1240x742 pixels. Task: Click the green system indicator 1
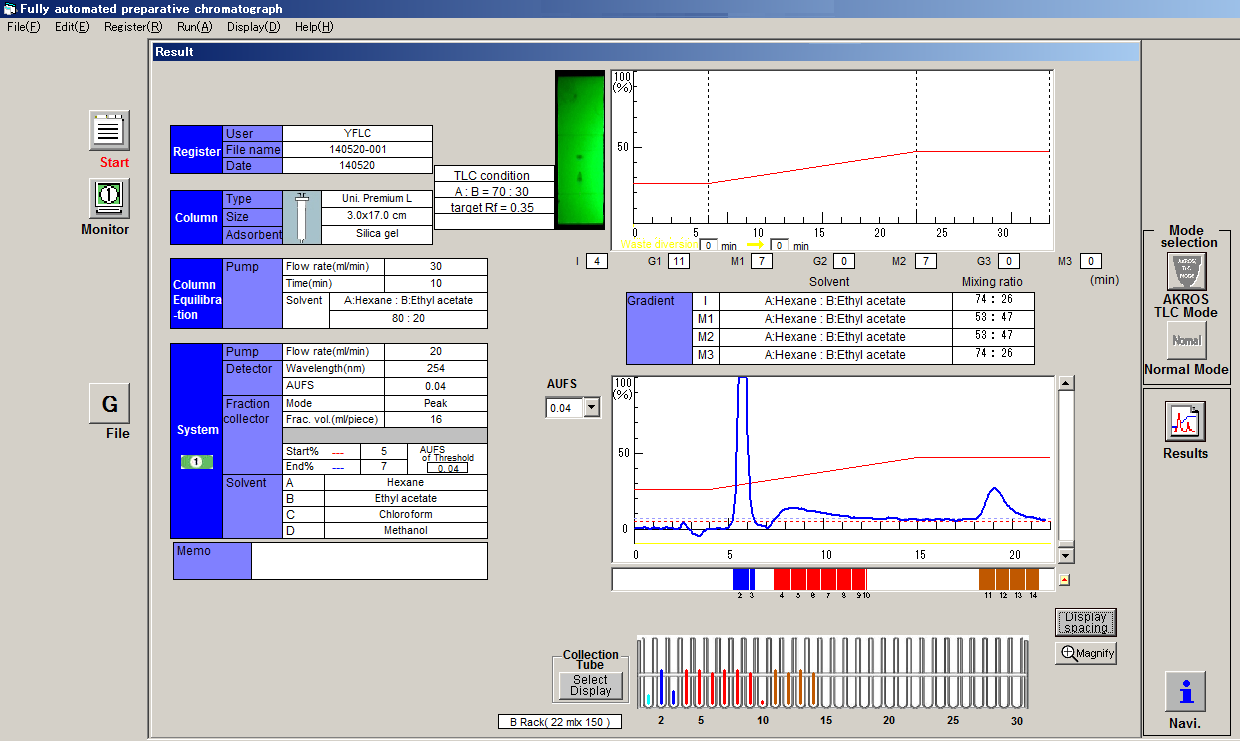tap(196, 462)
